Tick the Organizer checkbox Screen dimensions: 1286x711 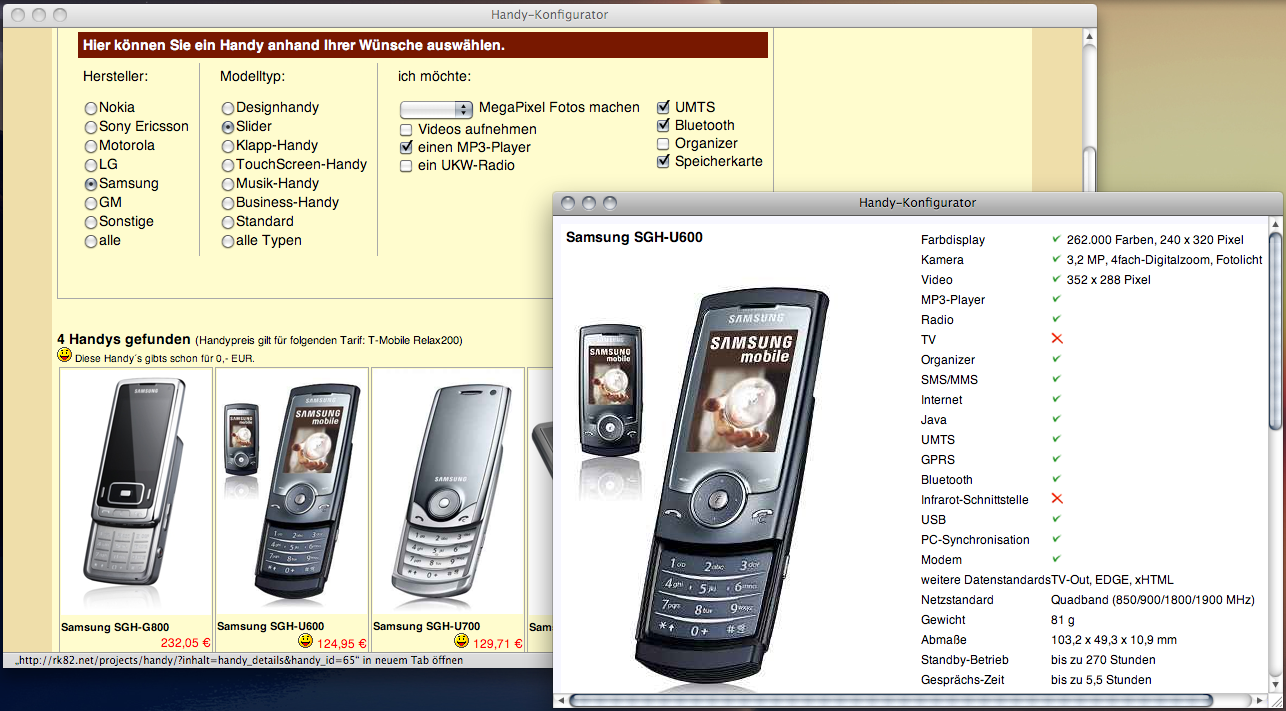pos(663,144)
